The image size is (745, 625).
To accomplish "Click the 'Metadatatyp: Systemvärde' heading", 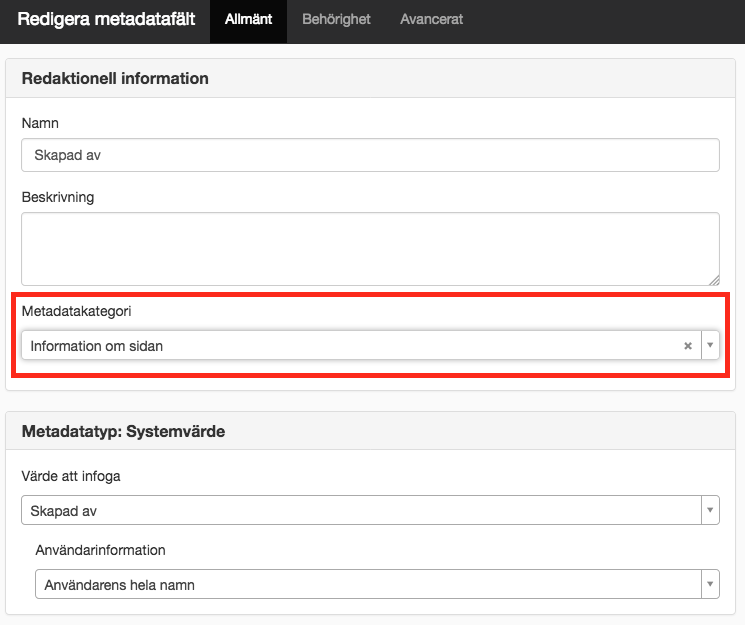I will point(124,432).
